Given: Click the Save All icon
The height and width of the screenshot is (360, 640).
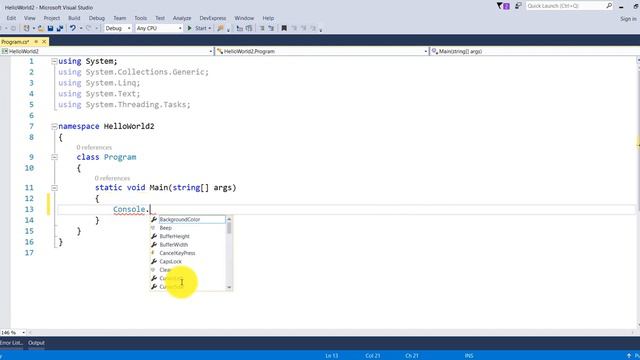Looking at the screenshot, I should [x=60, y=28].
